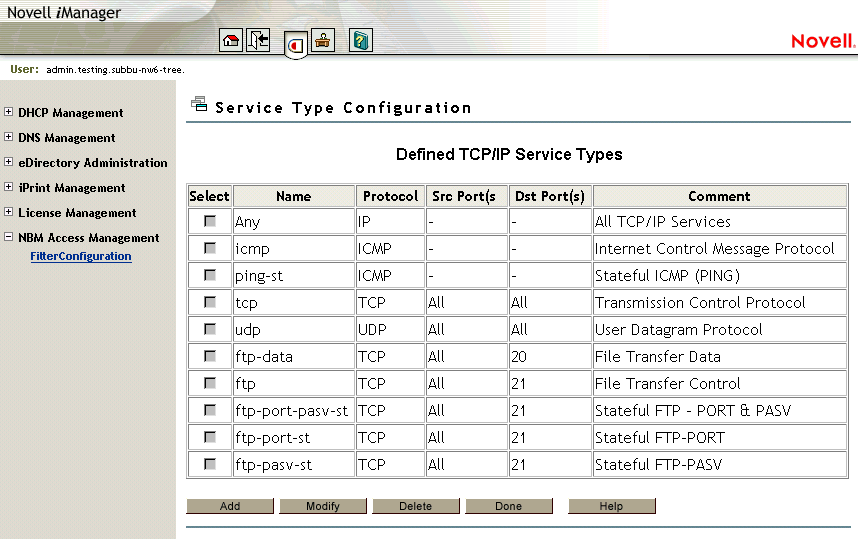Check the Any service type checkbox

(x=210, y=221)
